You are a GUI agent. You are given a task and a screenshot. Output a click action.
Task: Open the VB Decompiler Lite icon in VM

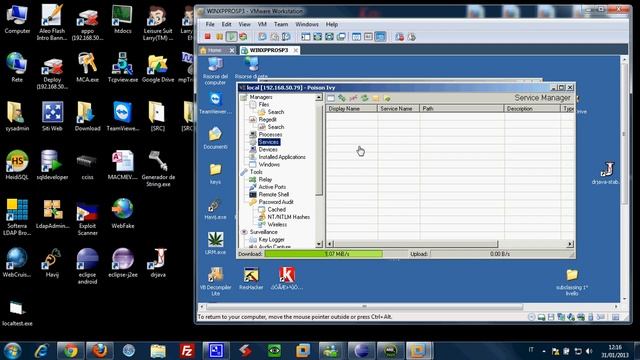point(216,282)
